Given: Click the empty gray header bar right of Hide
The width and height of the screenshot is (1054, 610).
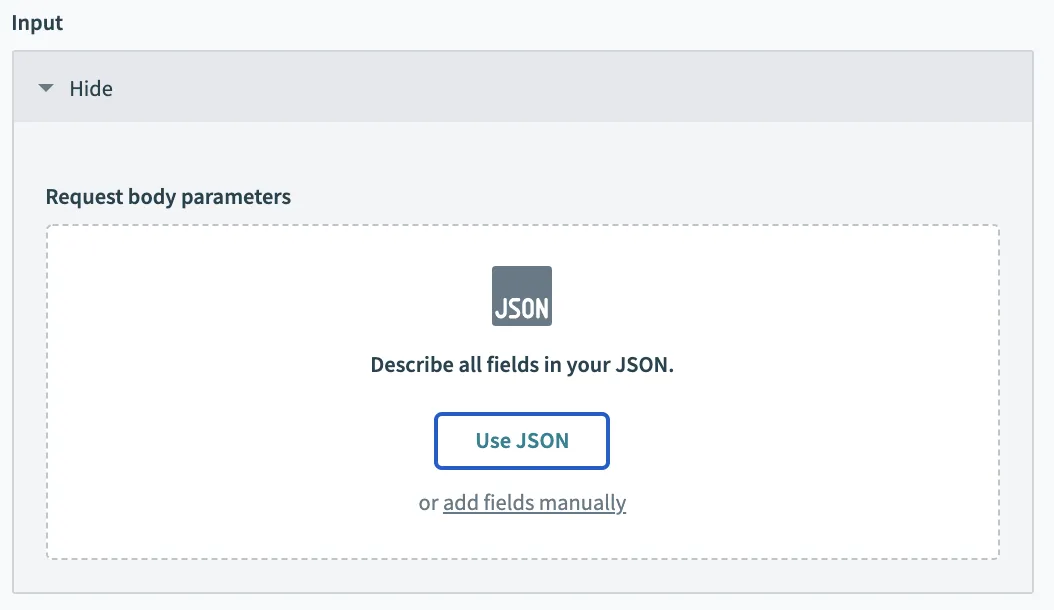Looking at the screenshot, I should point(600,88).
